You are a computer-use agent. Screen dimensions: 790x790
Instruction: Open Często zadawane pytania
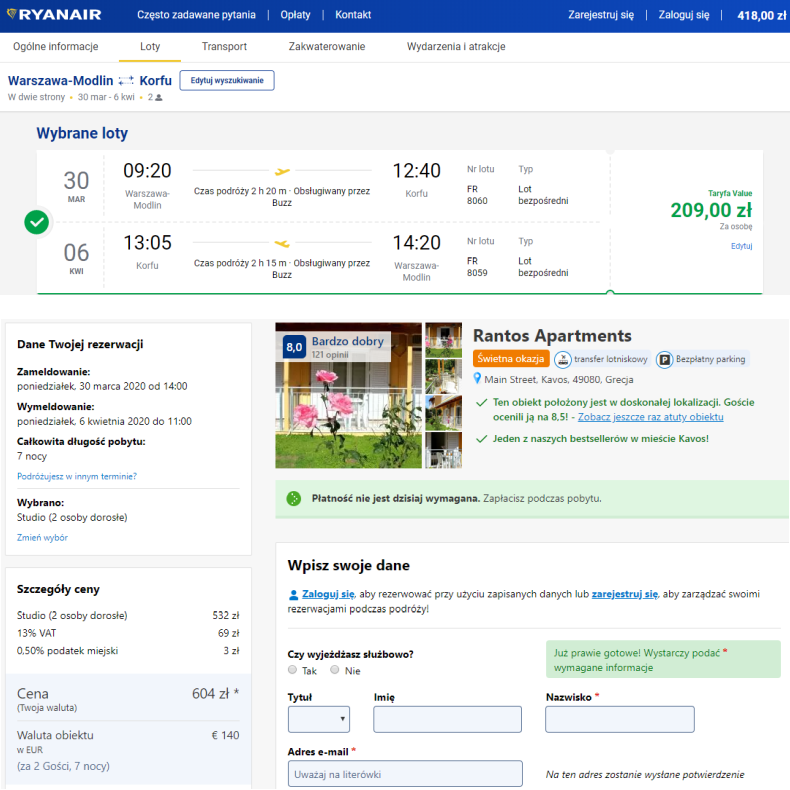[196, 15]
